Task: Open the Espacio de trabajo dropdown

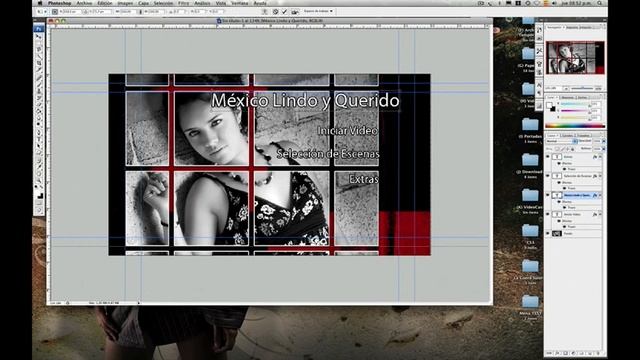Action: [318, 11]
